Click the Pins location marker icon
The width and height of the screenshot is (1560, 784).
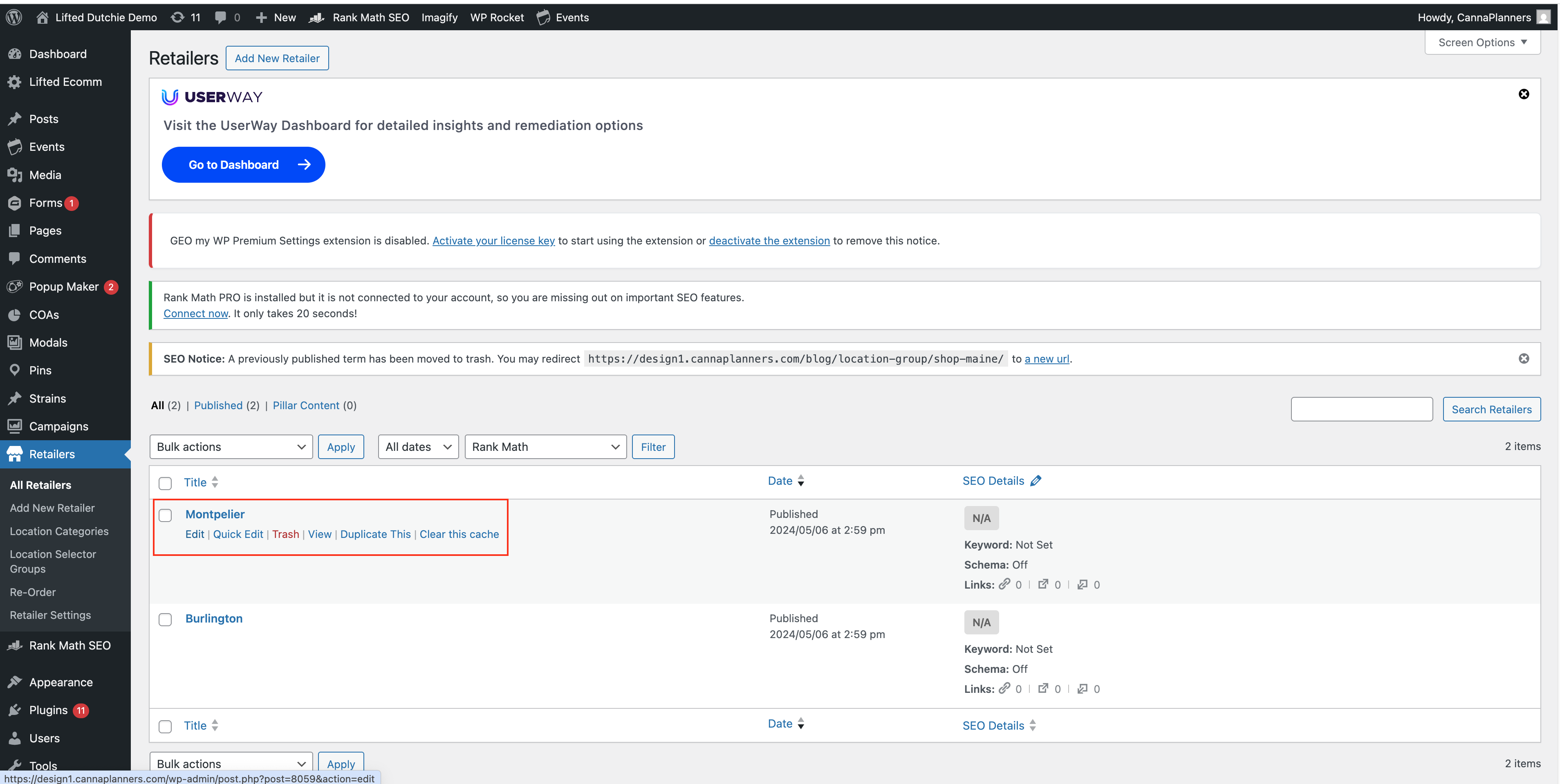15,370
